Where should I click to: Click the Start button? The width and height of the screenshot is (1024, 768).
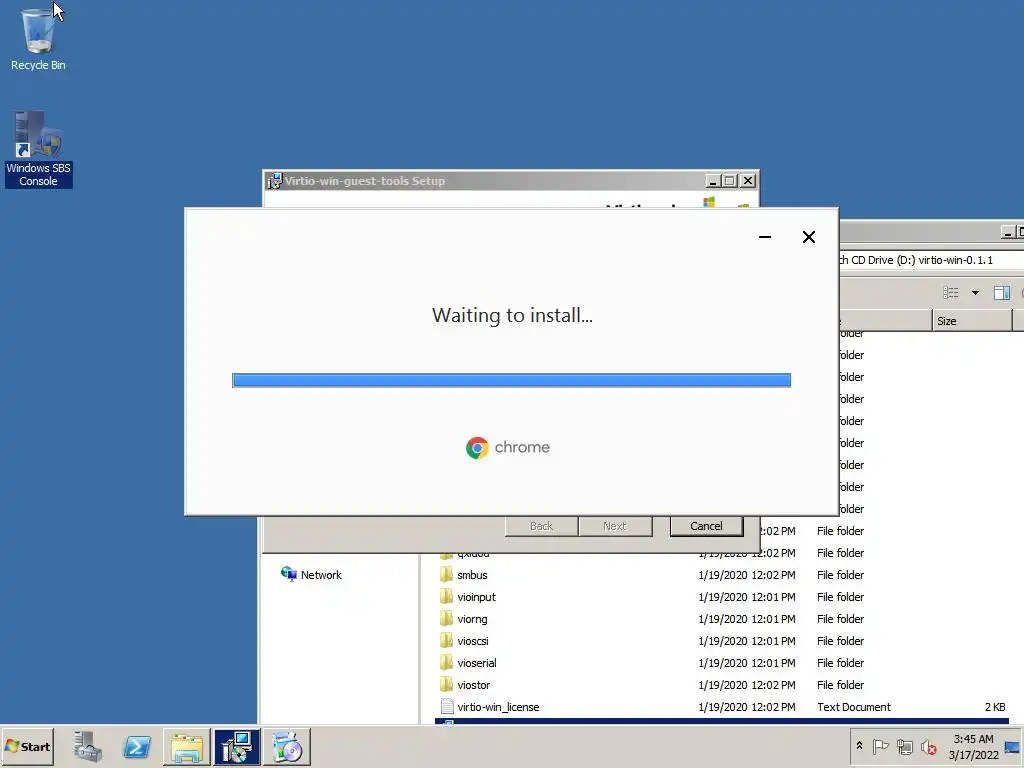(27, 746)
